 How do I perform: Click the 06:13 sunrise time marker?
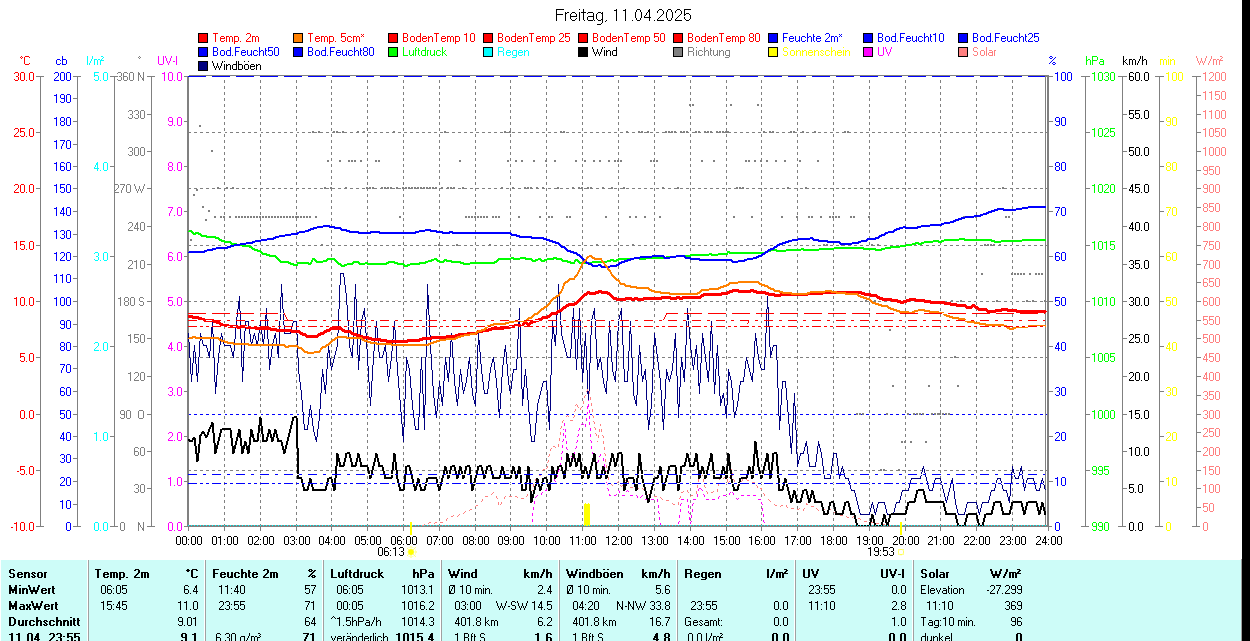391,551
